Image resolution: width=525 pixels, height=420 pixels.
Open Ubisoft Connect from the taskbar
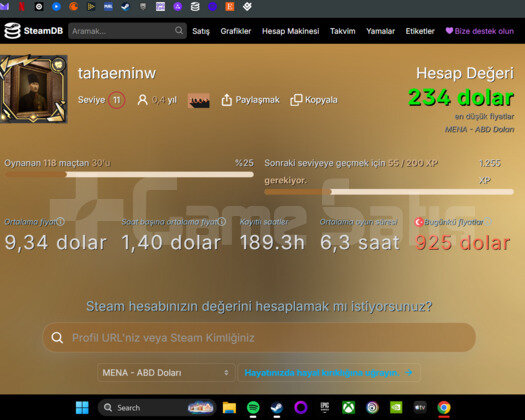372,408
